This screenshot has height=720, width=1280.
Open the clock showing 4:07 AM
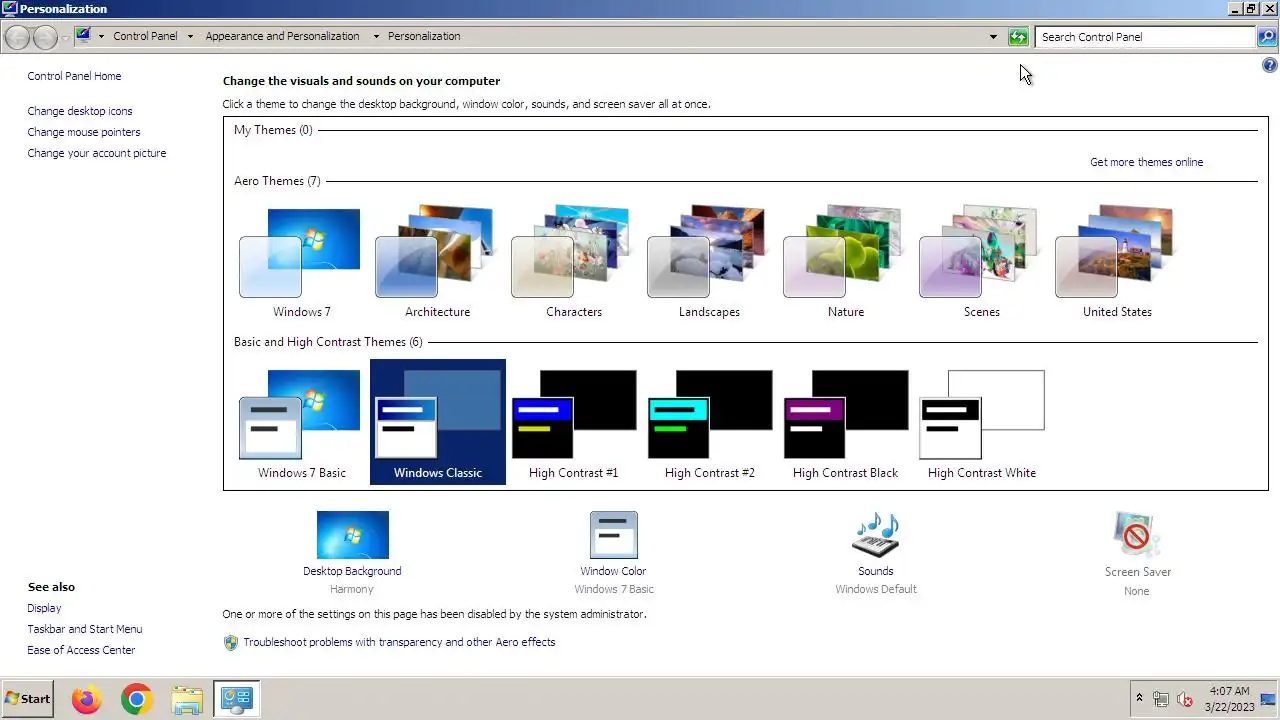click(x=1229, y=698)
